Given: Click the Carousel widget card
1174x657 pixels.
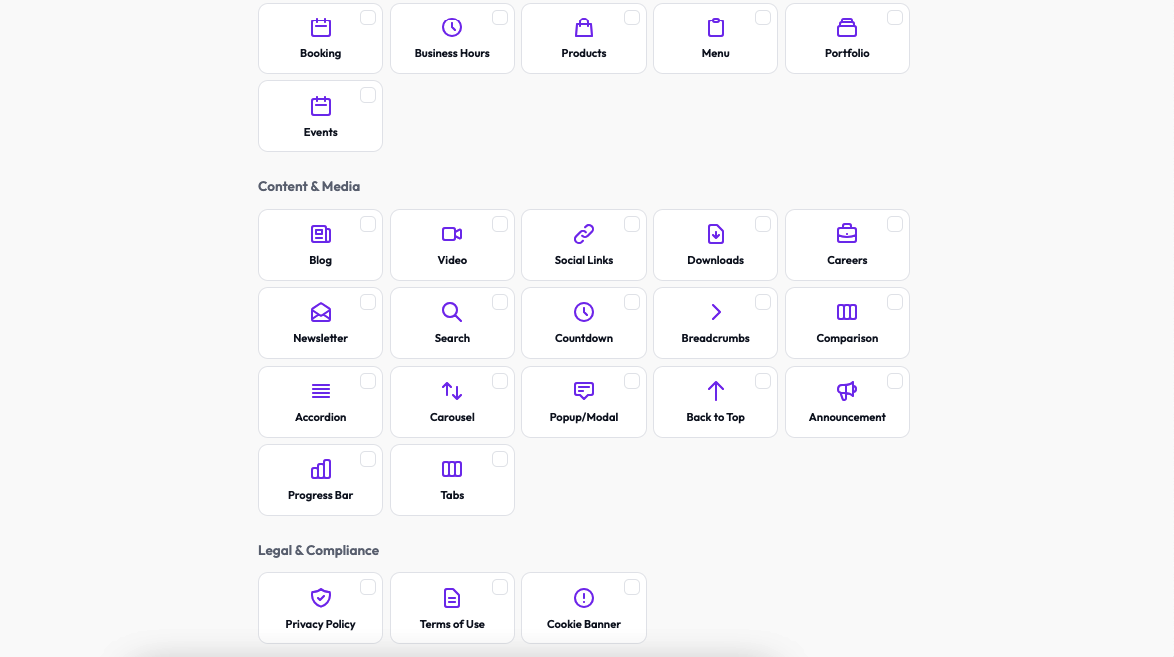Looking at the screenshot, I should pos(452,402).
